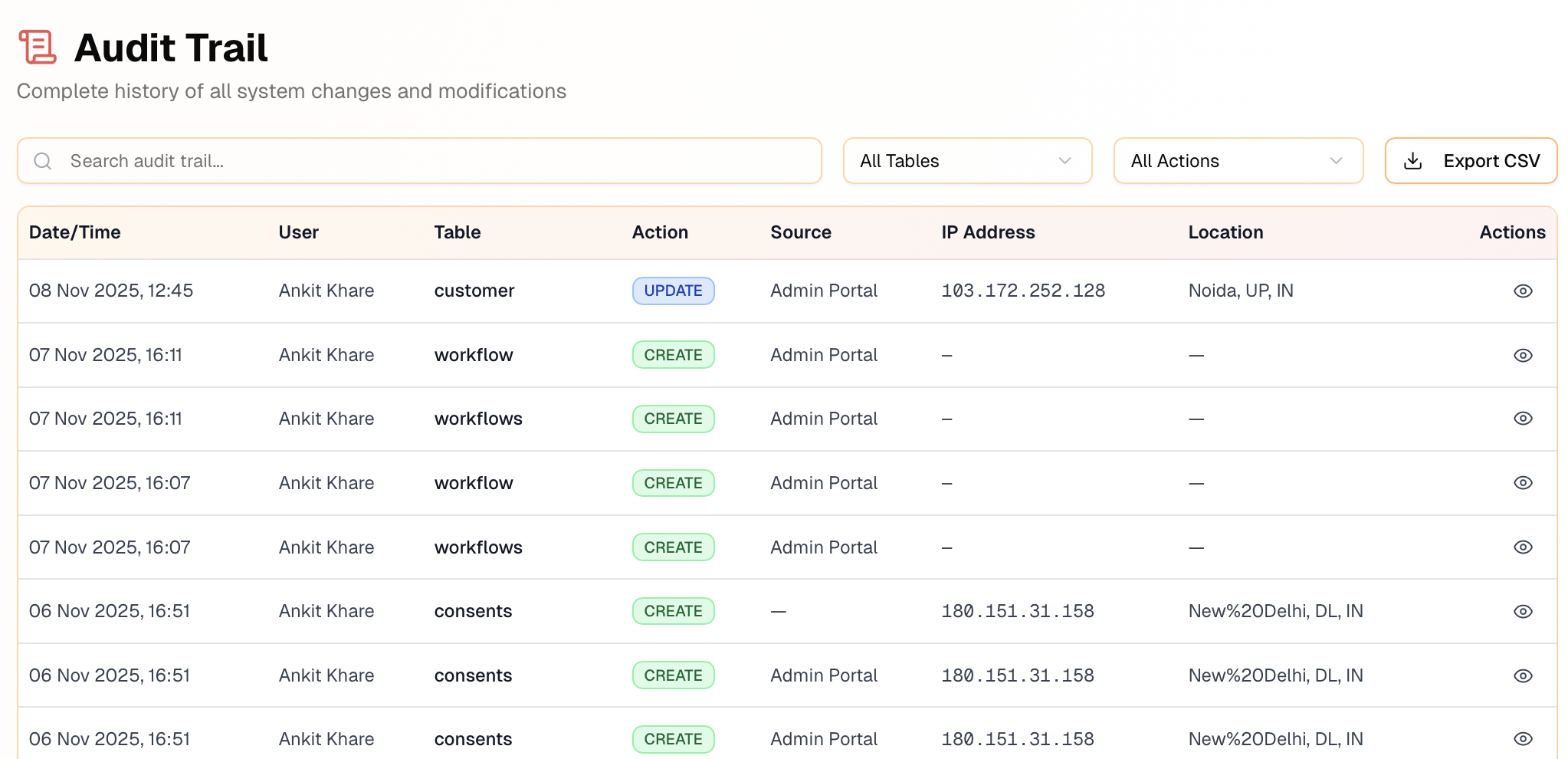1568x759 pixels.
Task: Click the eye icon on the workflows row at 16:11
Action: [1523, 419]
